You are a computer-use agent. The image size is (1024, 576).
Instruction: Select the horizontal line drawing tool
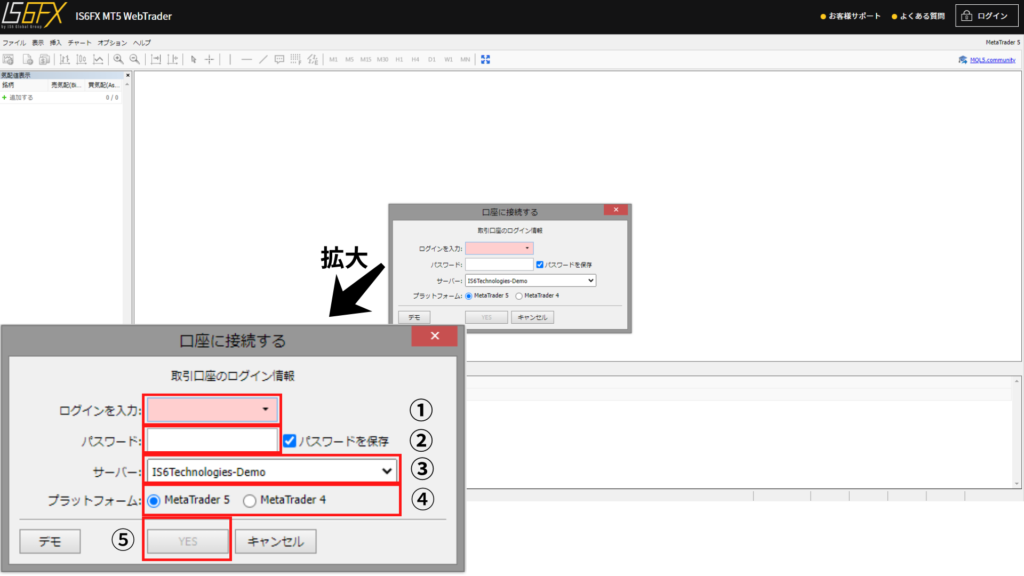point(246,59)
